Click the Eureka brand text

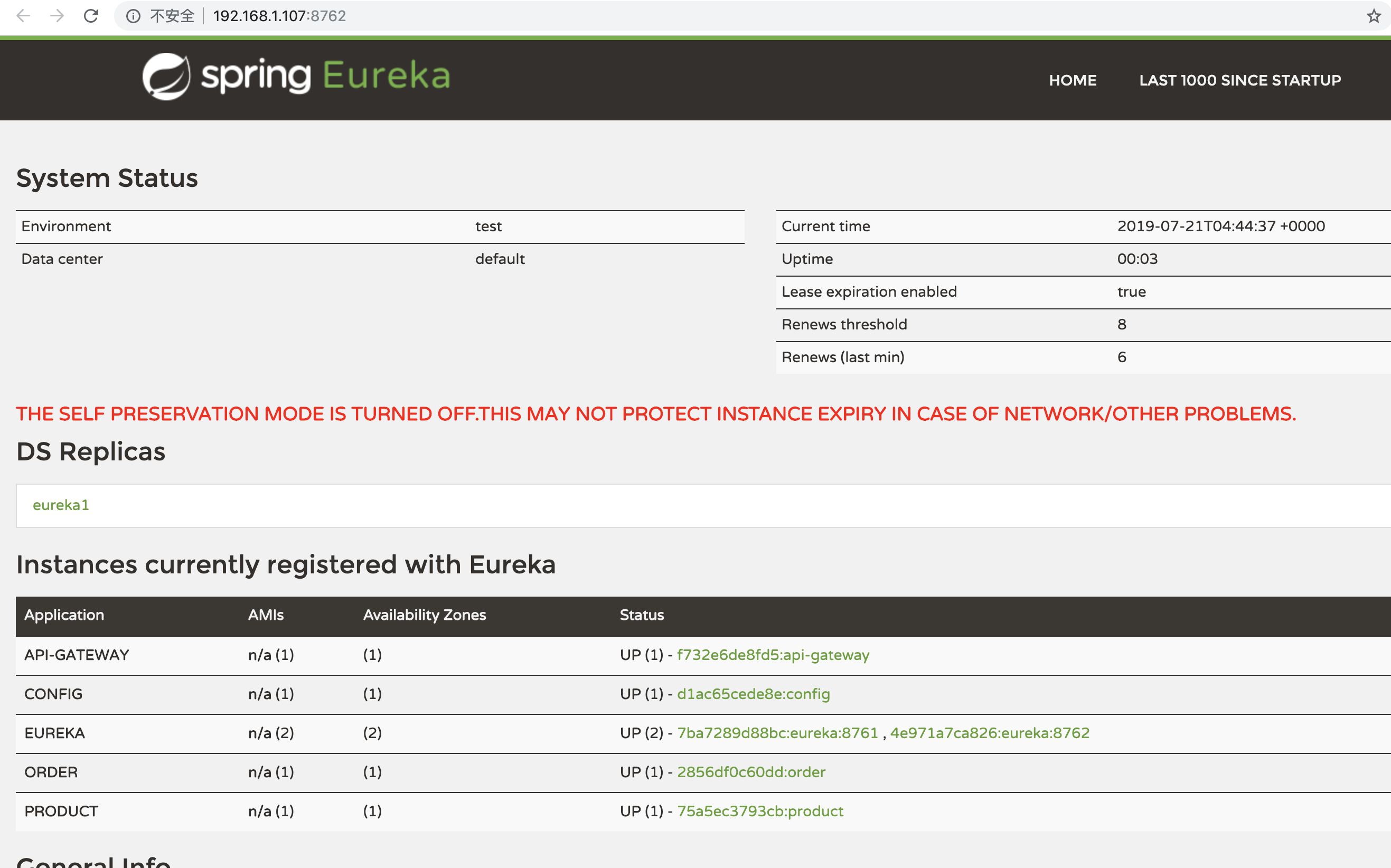click(386, 76)
